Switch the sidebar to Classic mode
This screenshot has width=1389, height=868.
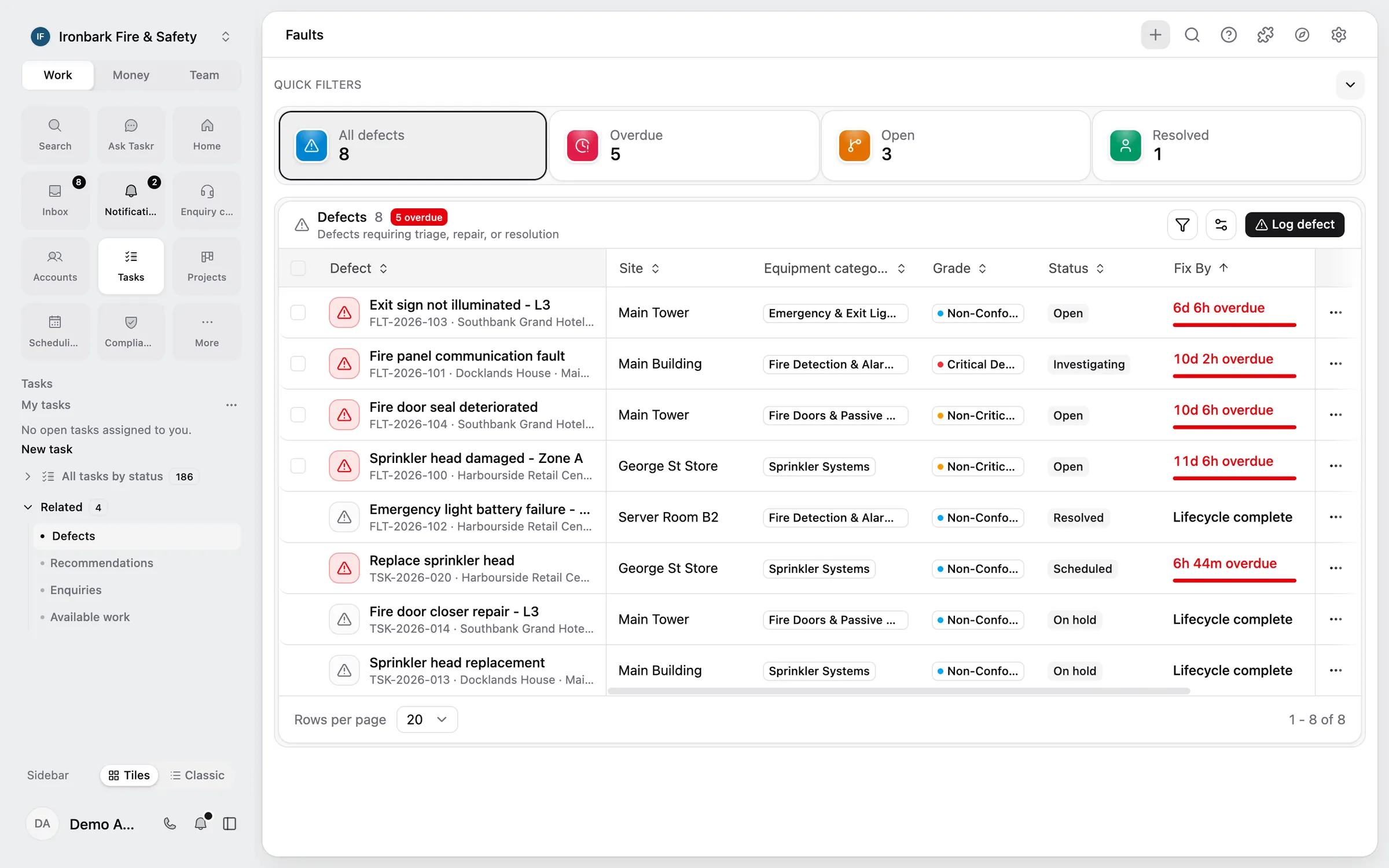(197, 775)
